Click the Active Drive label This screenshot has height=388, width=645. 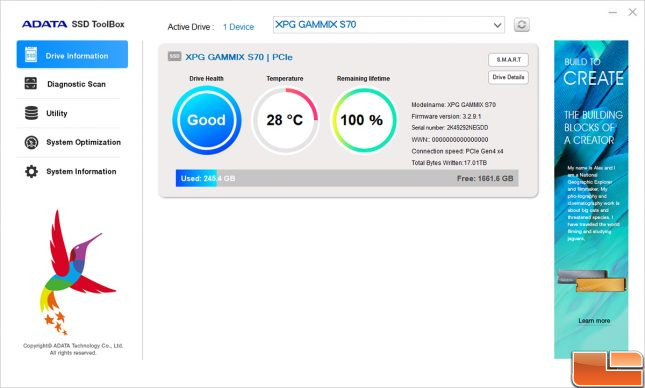(x=191, y=27)
